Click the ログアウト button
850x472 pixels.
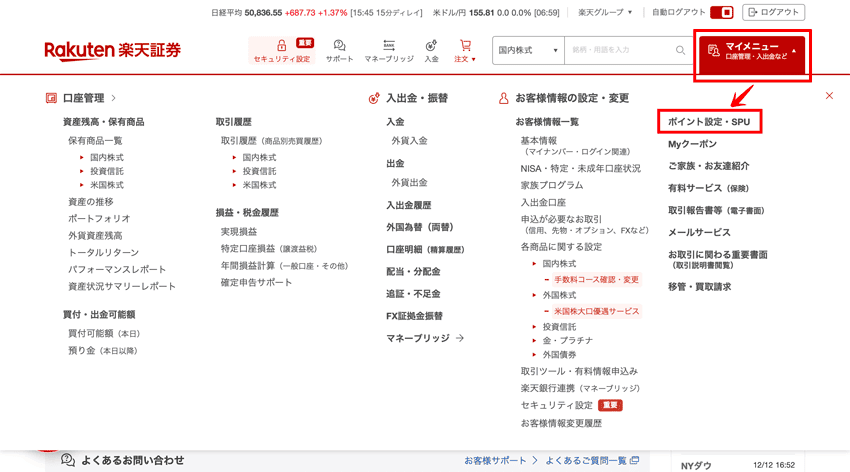click(773, 12)
